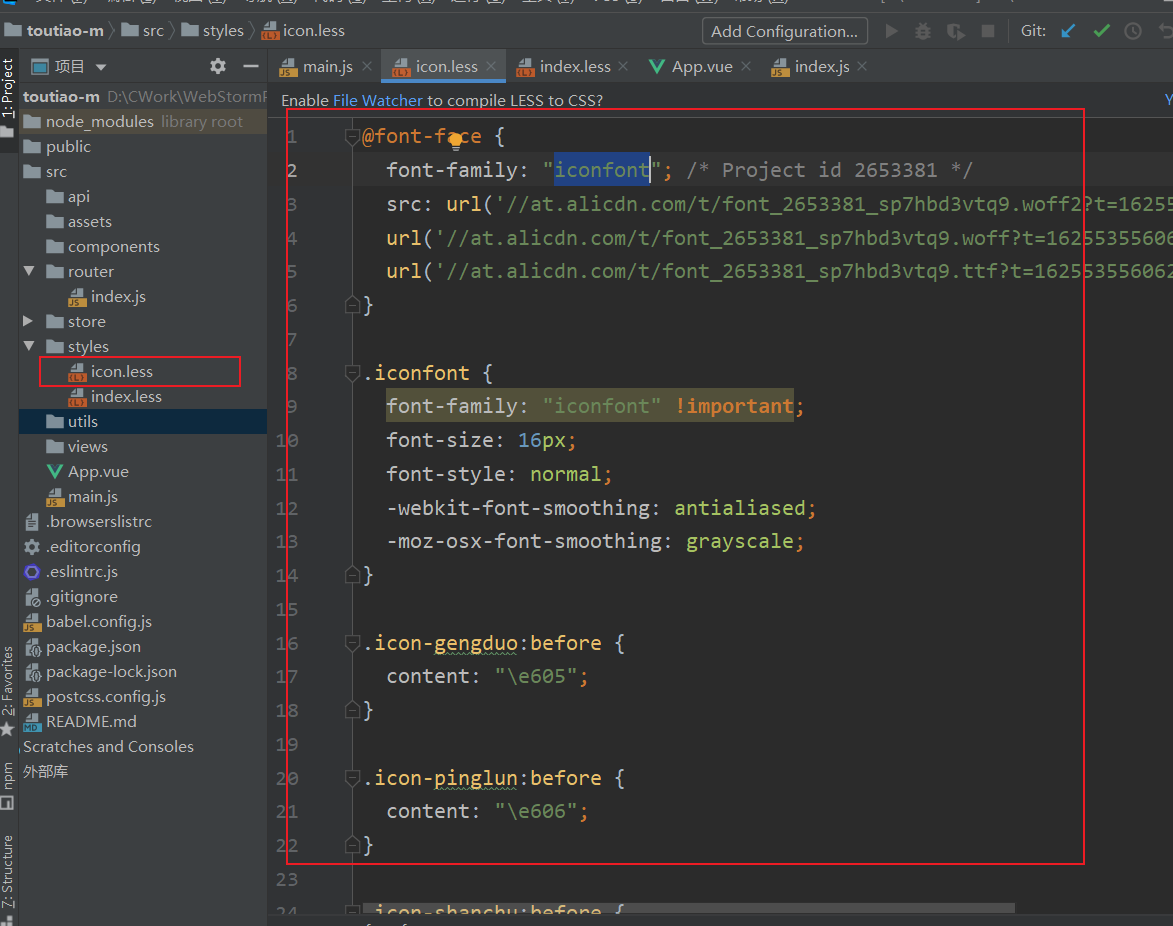
Task: Open the Z: Structure side panel
Action: tap(7, 871)
